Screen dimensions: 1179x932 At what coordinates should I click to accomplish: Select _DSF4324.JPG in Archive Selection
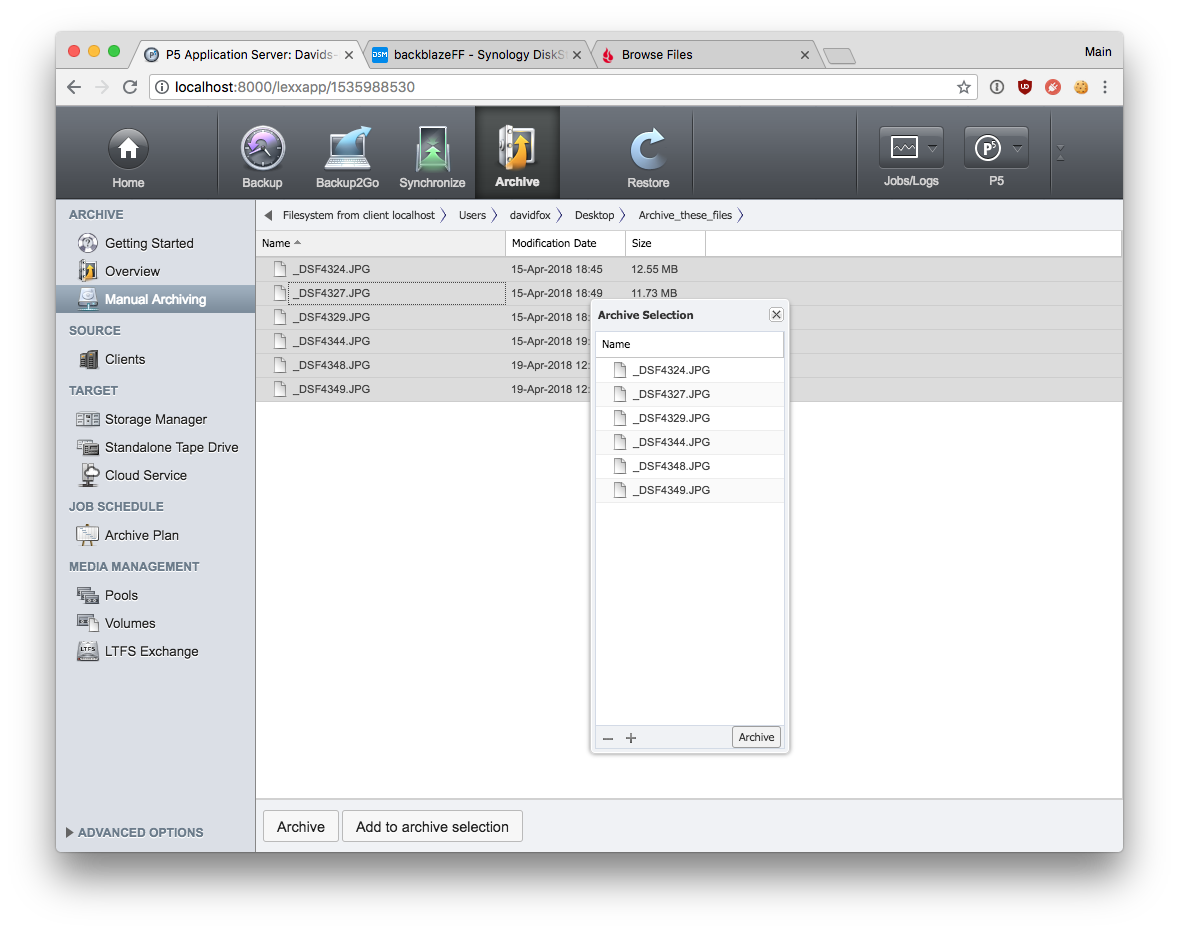(690, 370)
